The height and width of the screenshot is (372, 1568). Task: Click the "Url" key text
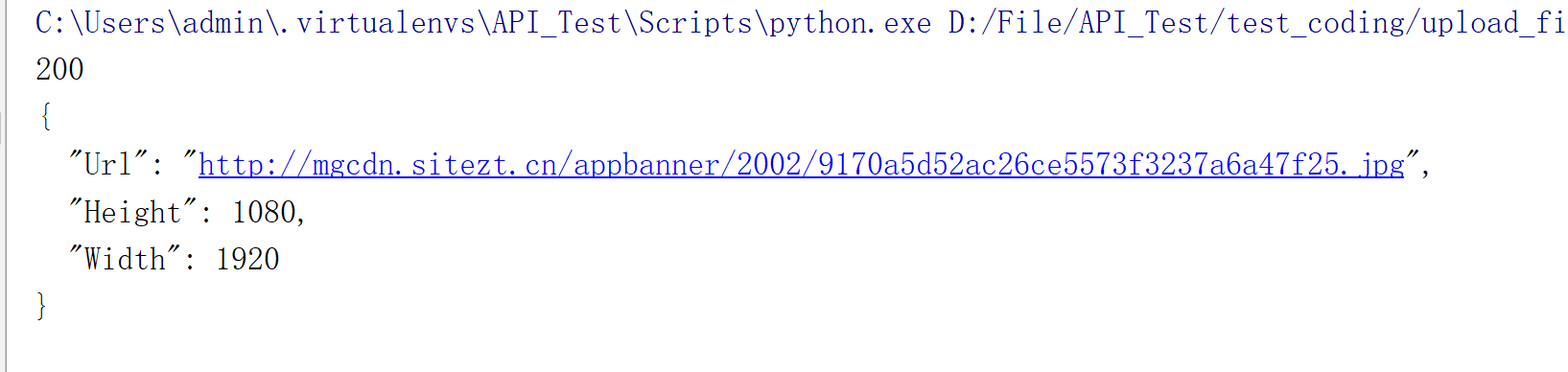(x=107, y=164)
